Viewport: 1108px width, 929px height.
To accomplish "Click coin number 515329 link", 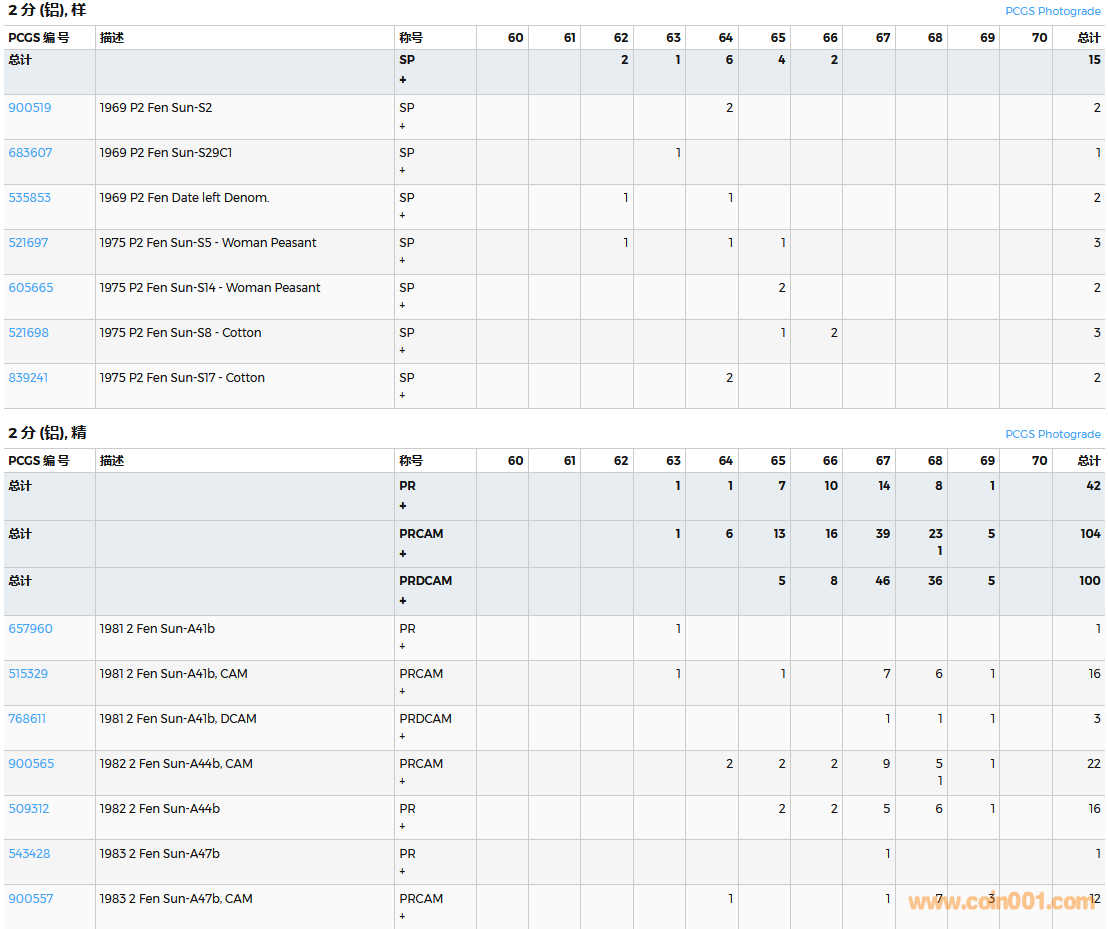I will coord(28,674).
